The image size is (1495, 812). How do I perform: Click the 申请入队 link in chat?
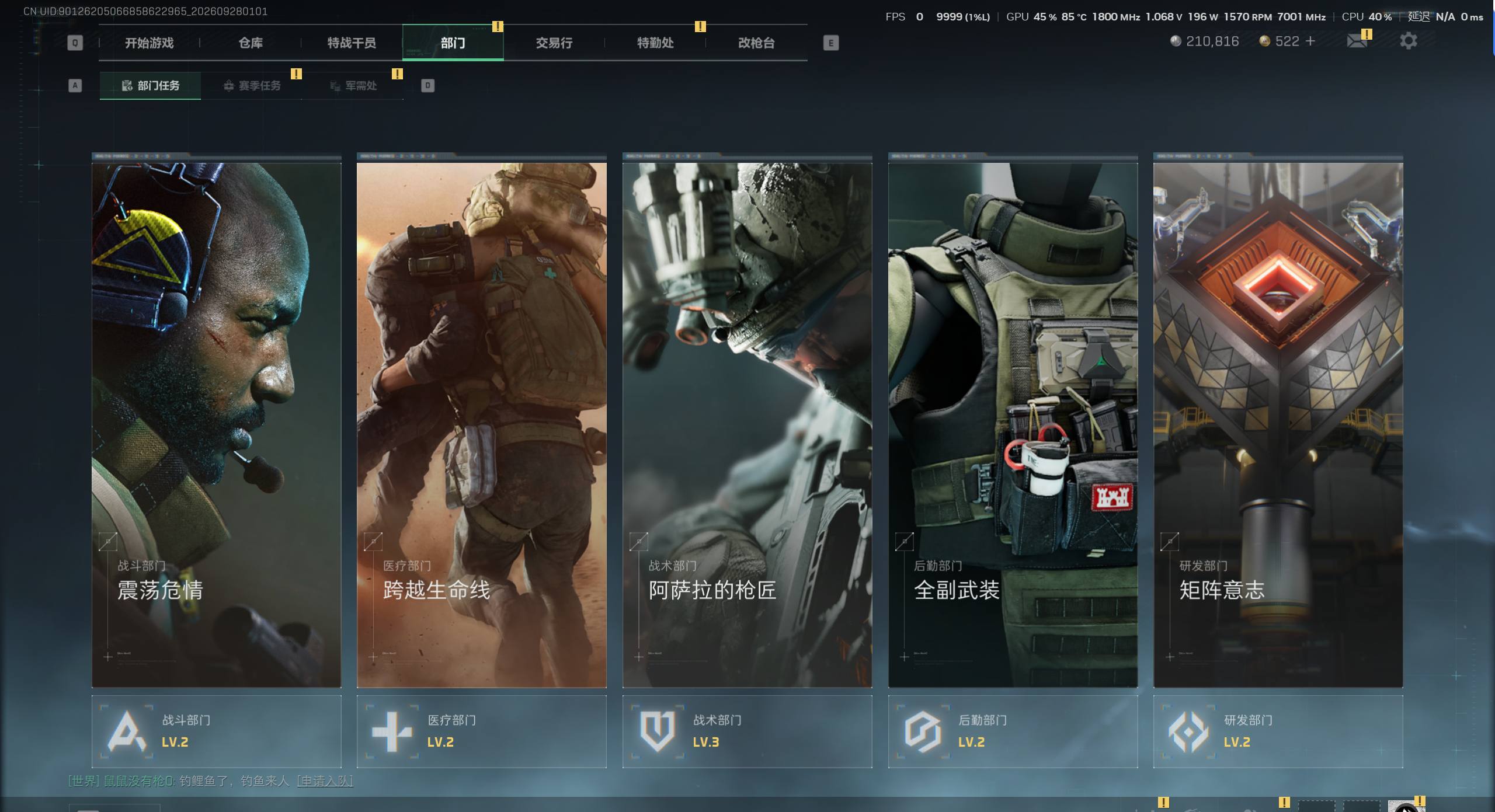325,780
